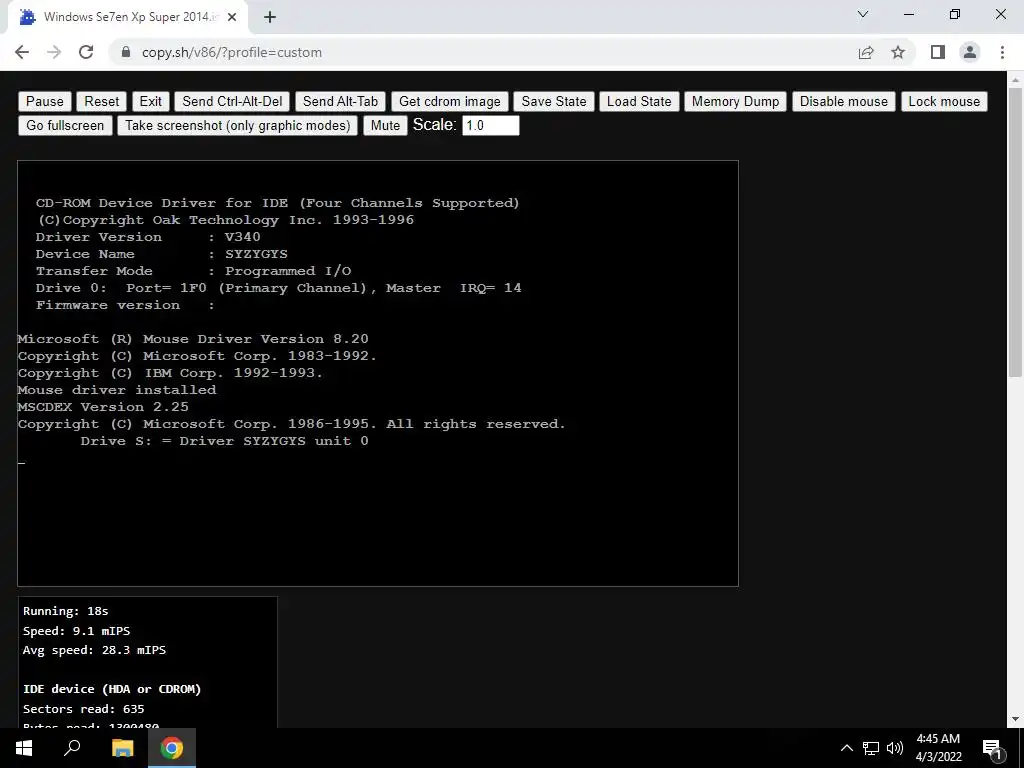Click the page vertical scrollbar
Screen dimensions: 1024x768
[1015, 232]
